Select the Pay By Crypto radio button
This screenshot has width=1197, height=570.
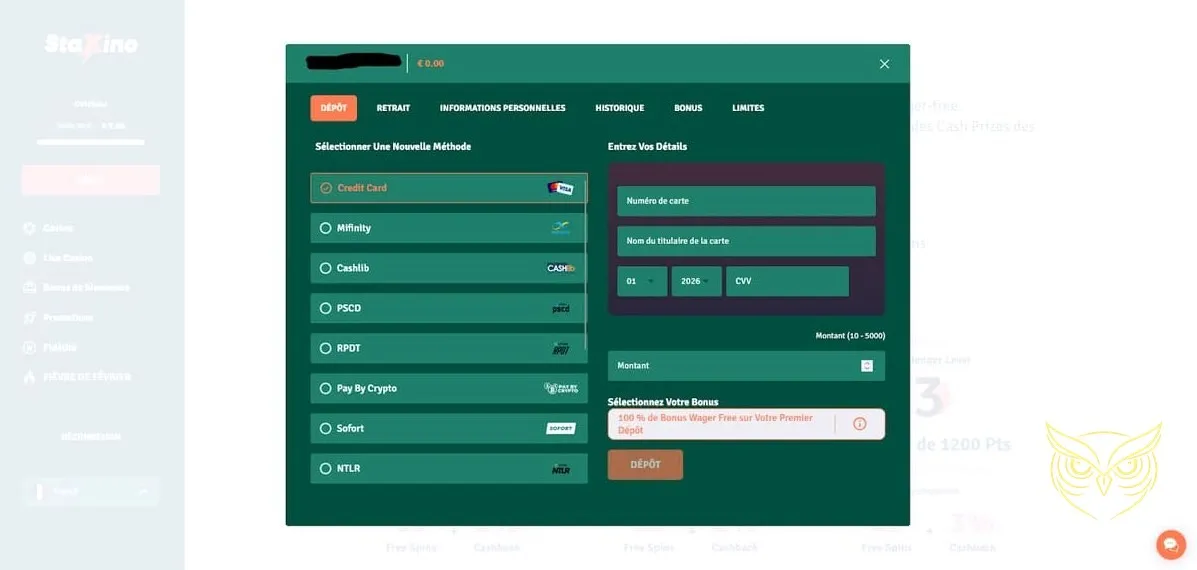(326, 388)
